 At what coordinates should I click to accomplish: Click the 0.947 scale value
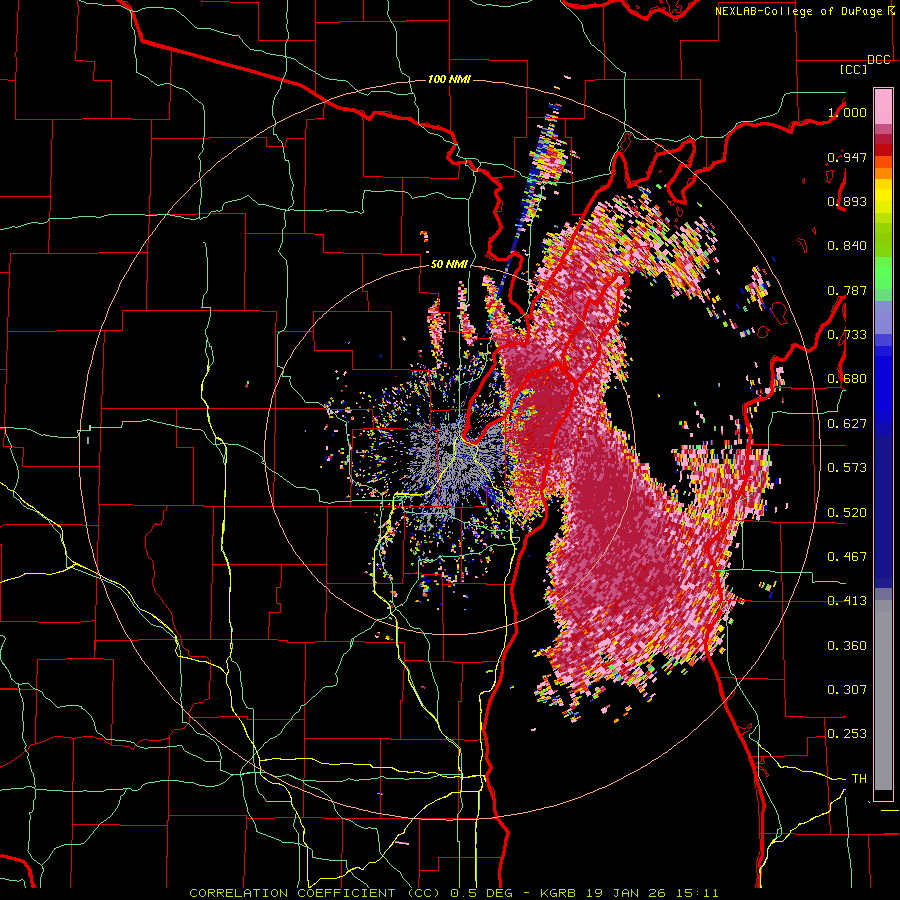[x=847, y=157]
